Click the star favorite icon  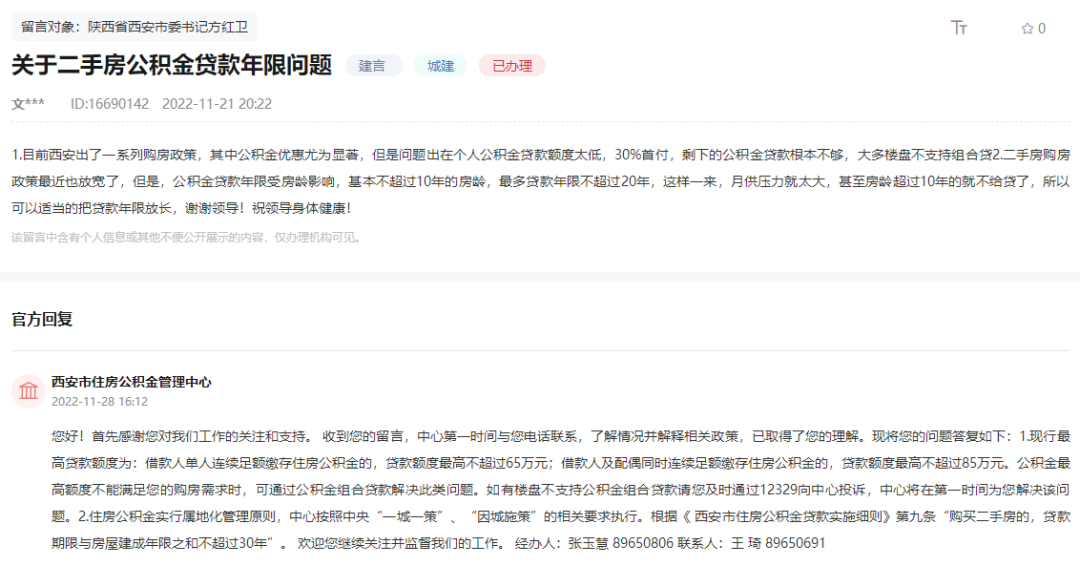coord(1027,28)
